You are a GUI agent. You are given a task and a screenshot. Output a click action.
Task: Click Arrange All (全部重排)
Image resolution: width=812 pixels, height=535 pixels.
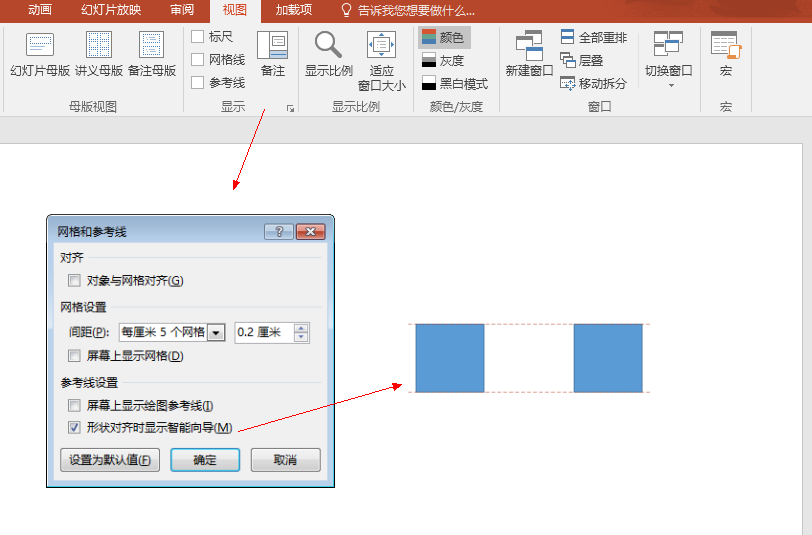tap(593, 37)
